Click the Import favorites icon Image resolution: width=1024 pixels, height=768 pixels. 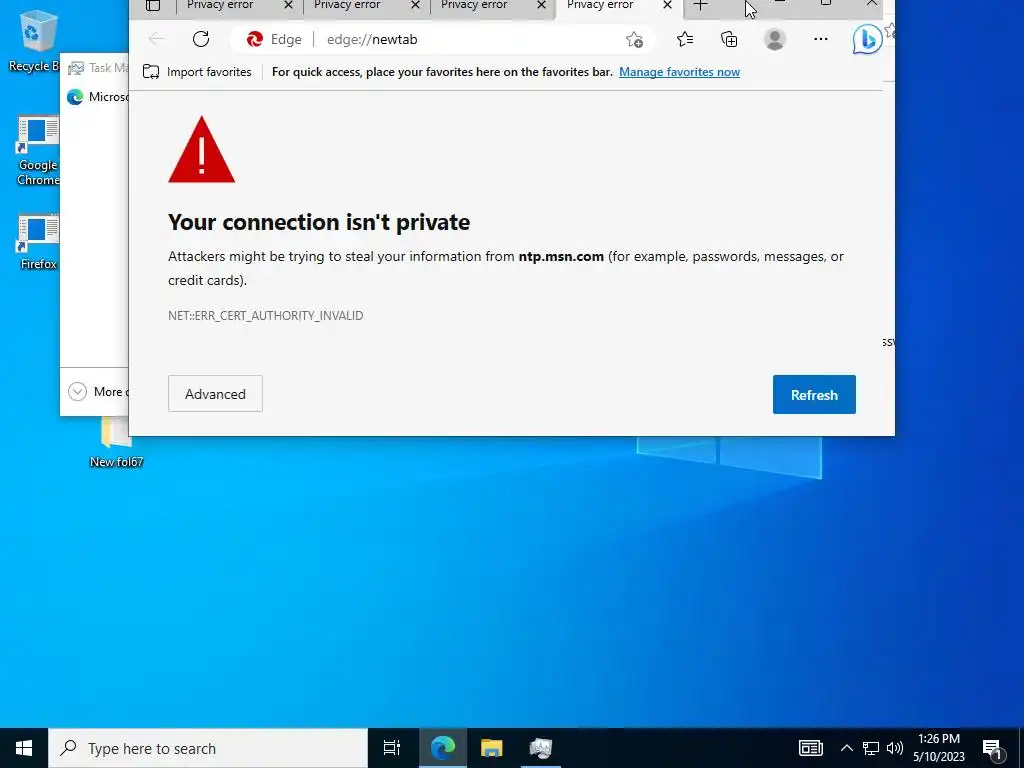[151, 72]
